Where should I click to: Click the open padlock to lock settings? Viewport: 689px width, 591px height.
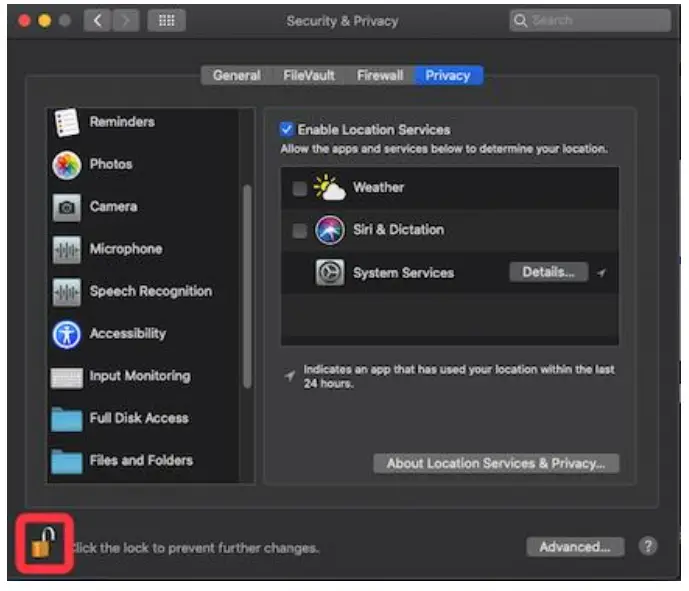tap(44, 542)
